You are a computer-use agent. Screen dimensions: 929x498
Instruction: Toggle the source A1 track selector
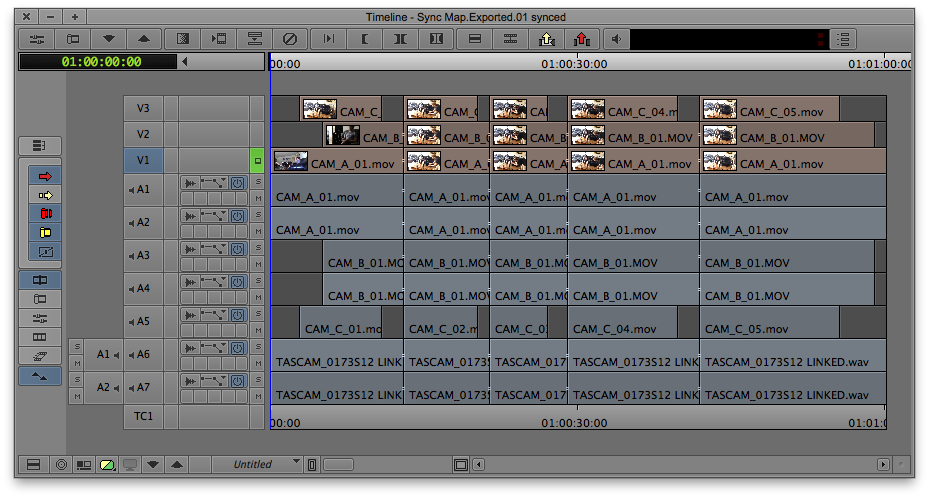103,354
